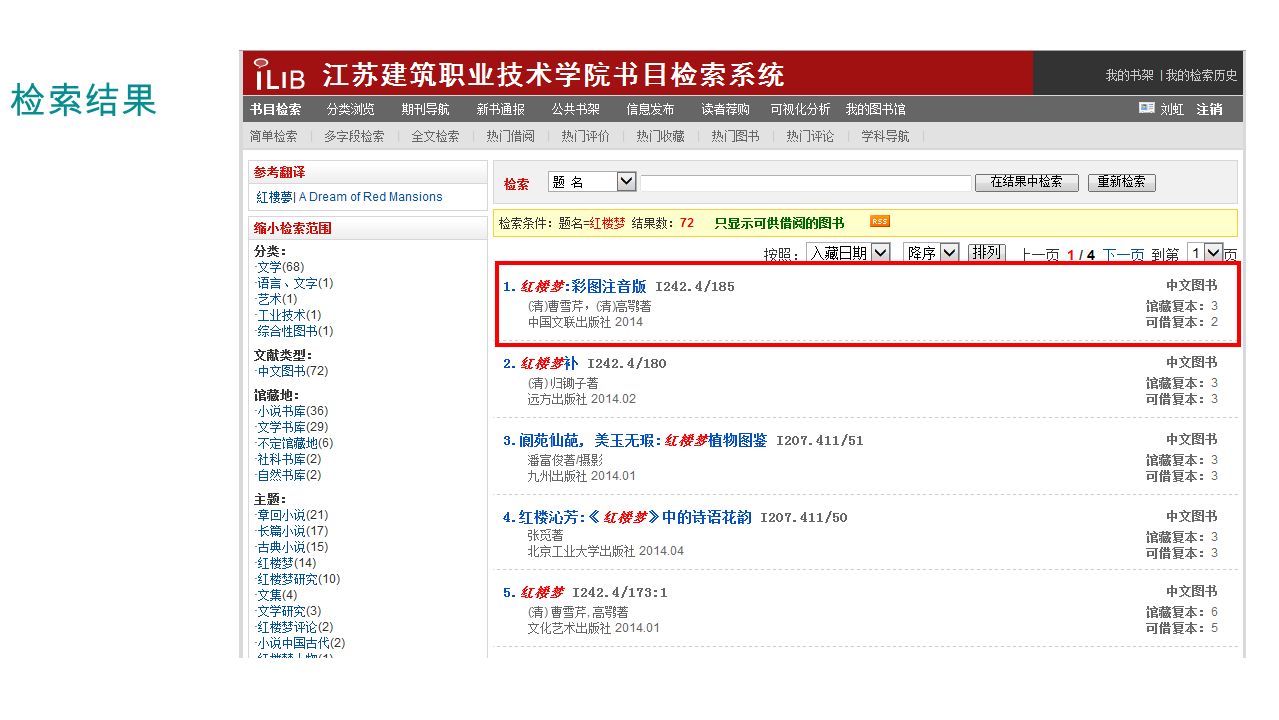Viewport: 1279px width, 720px height.
Task: Filter by 古典小说(15) subject
Action: (x=293, y=547)
